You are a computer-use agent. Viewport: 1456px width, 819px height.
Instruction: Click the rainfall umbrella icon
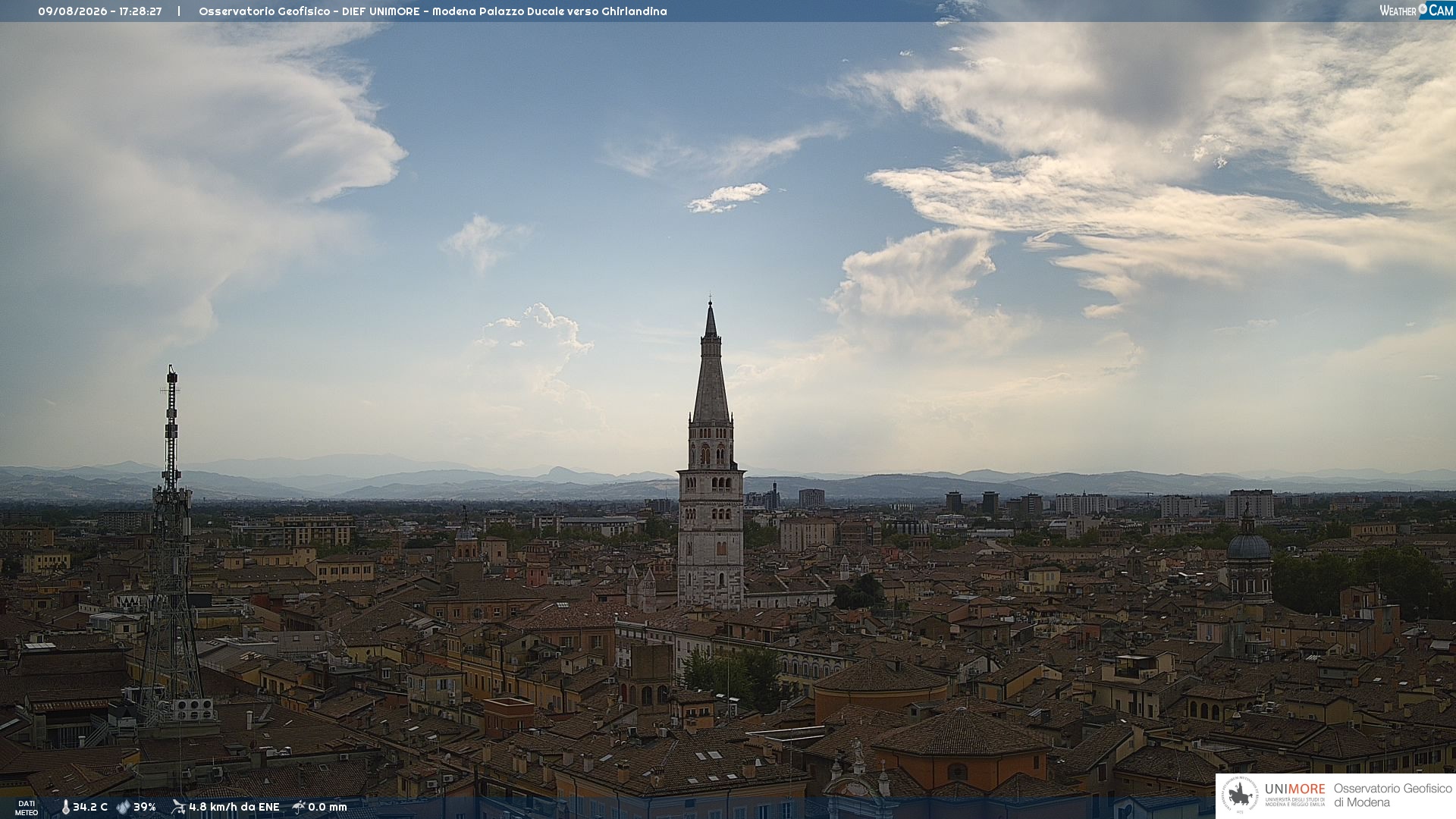click(299, 807)
